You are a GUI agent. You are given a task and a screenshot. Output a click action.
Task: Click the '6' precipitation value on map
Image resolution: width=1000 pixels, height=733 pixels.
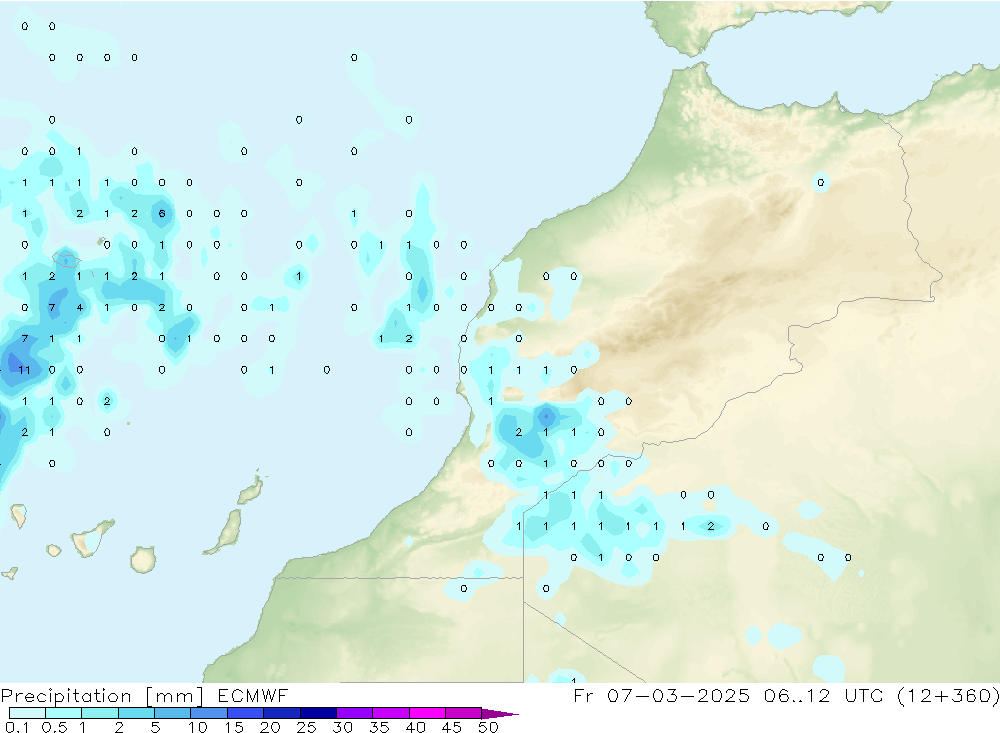(x=162, y=214)
